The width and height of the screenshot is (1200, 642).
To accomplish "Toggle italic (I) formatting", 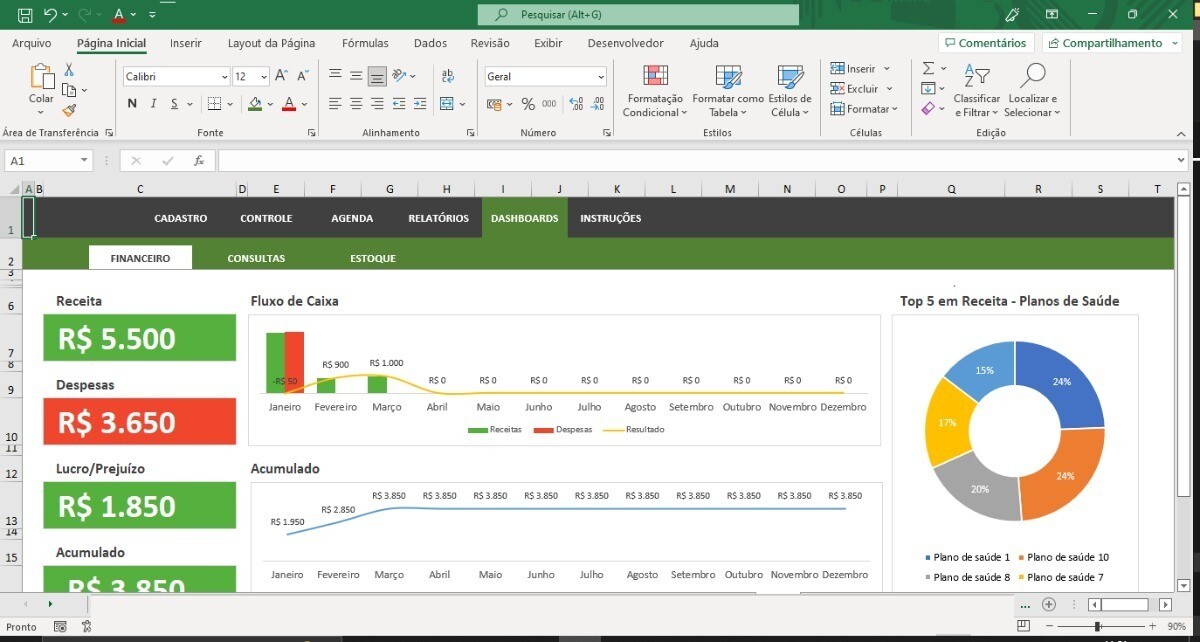I will click(x=153, y=104).
